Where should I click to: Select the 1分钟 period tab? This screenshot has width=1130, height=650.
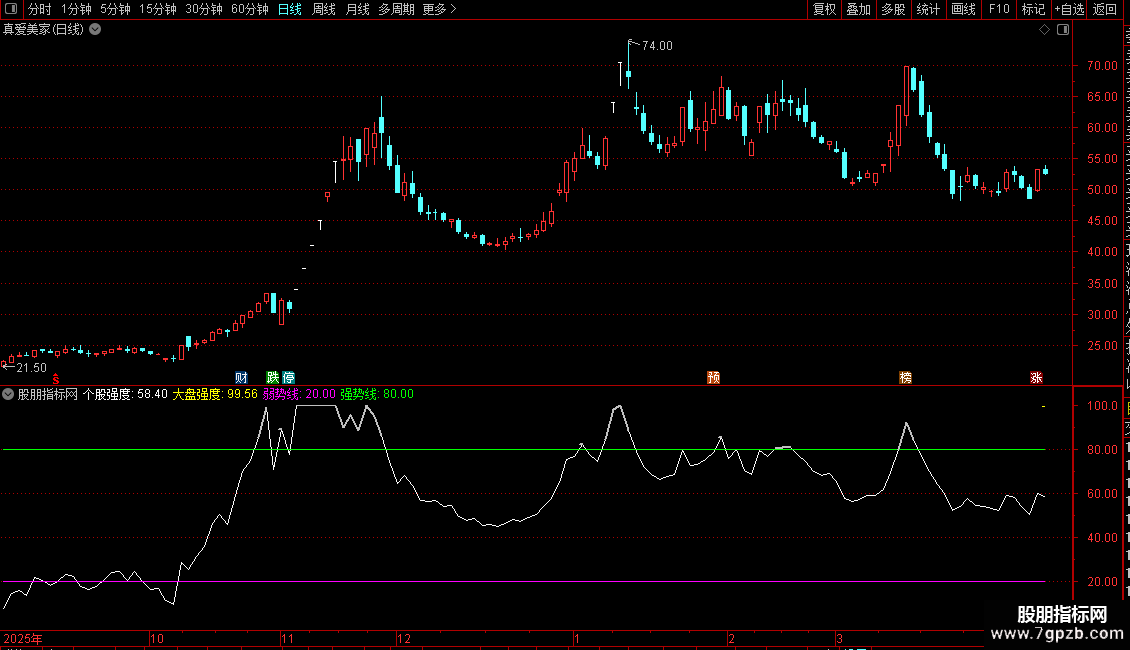(x=76, y=9)
